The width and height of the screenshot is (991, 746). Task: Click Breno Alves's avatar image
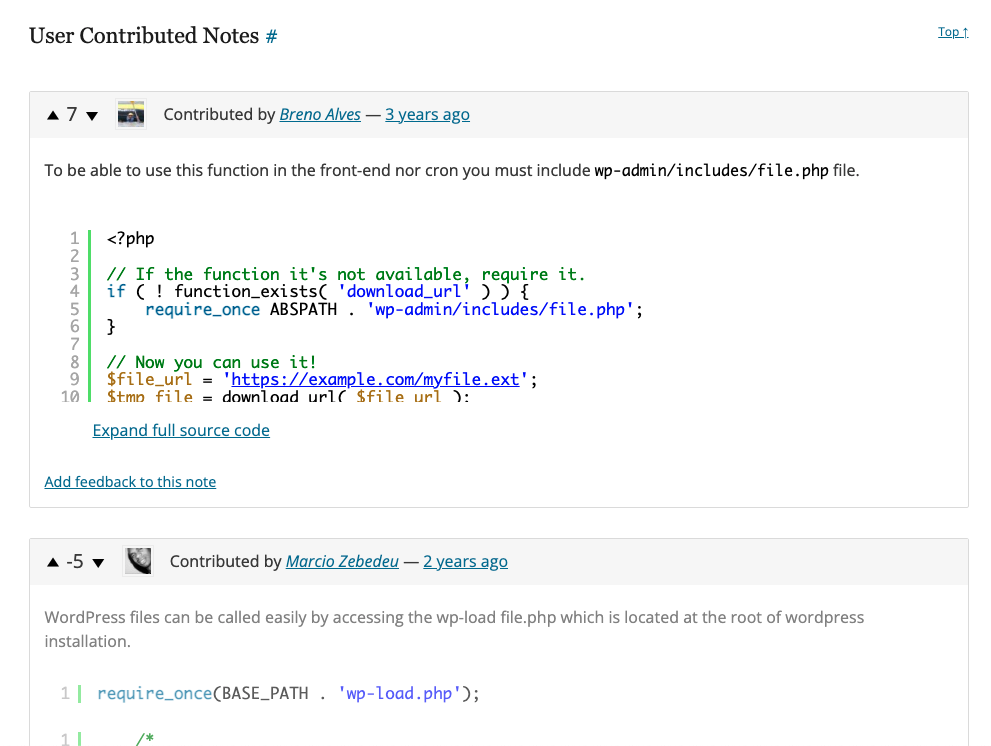pos(131,115)
